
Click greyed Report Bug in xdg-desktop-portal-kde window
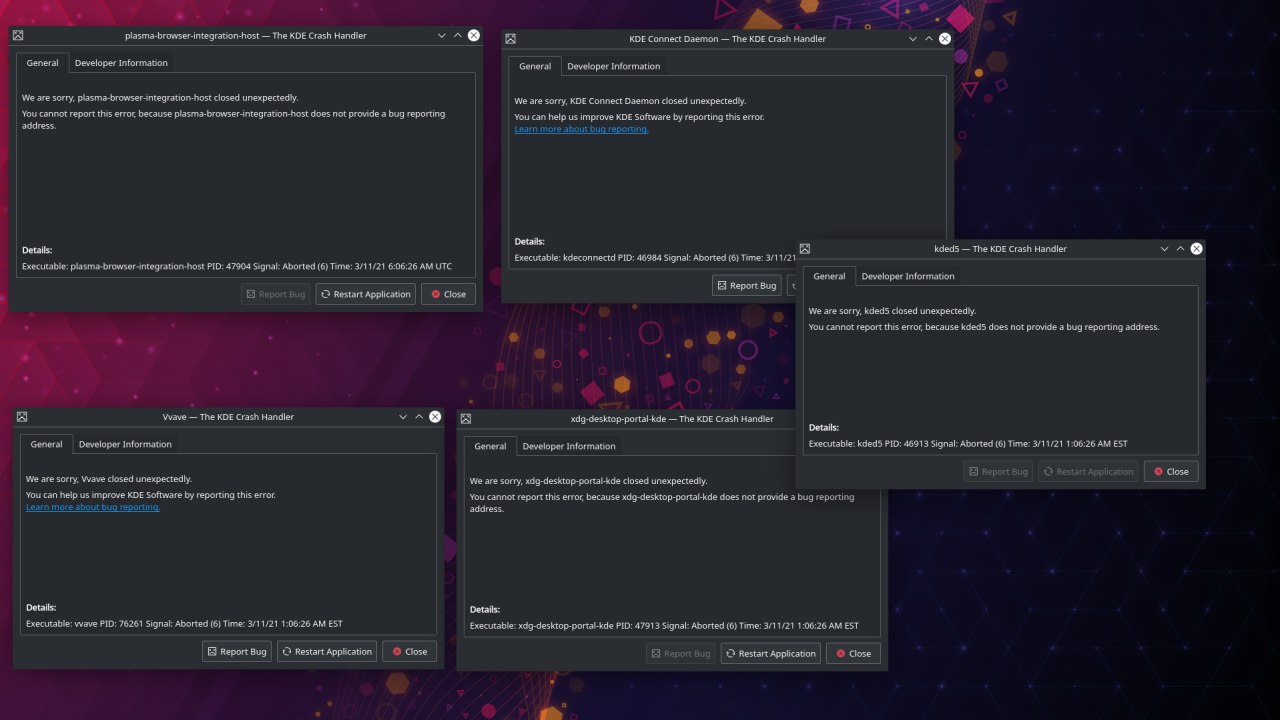click(x=681, y=653)
